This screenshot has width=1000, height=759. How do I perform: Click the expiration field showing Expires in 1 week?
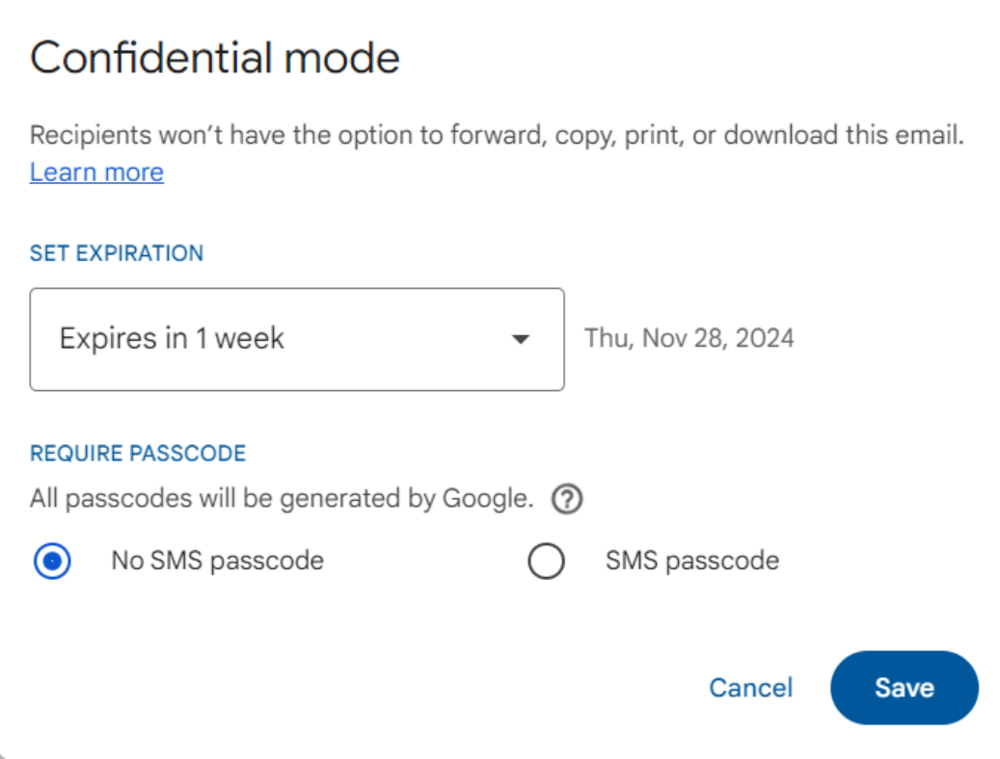pos(296,339)
